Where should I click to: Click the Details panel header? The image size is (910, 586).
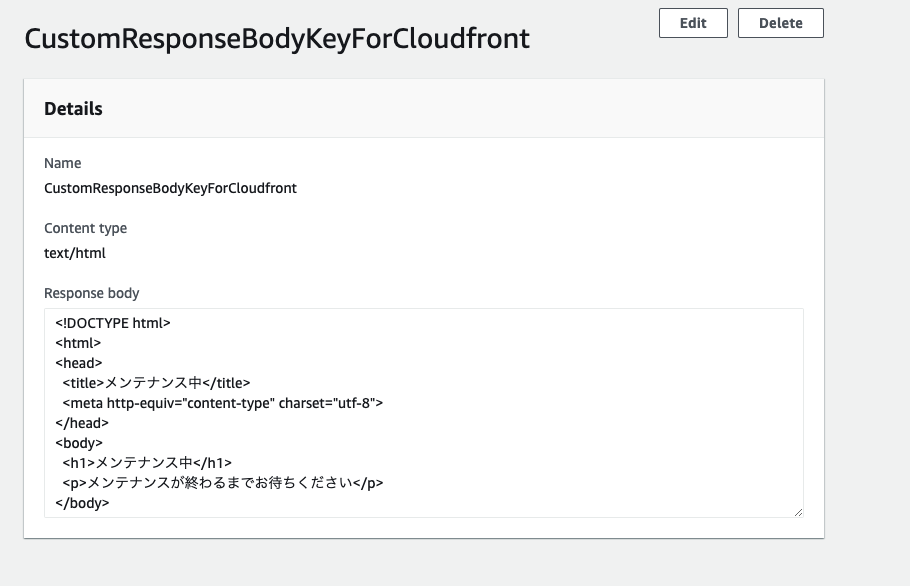[424, 108]
